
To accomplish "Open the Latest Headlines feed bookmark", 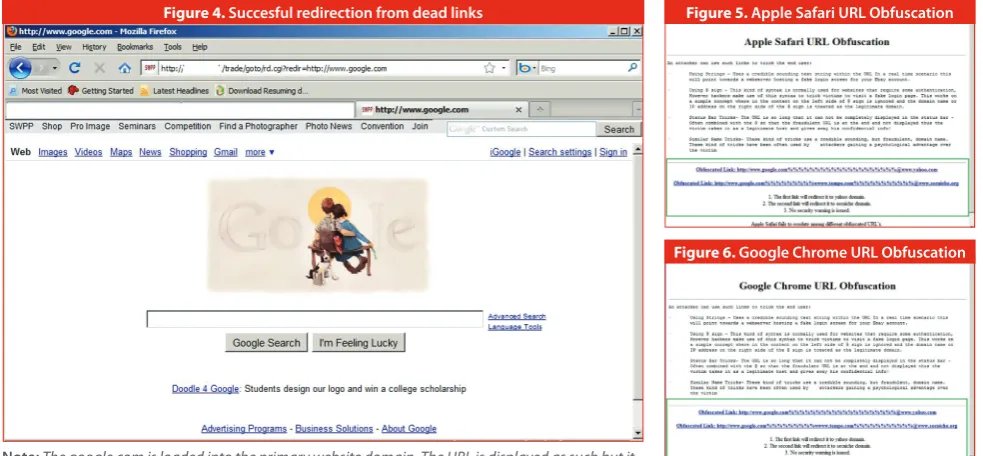I will [174, 90].
